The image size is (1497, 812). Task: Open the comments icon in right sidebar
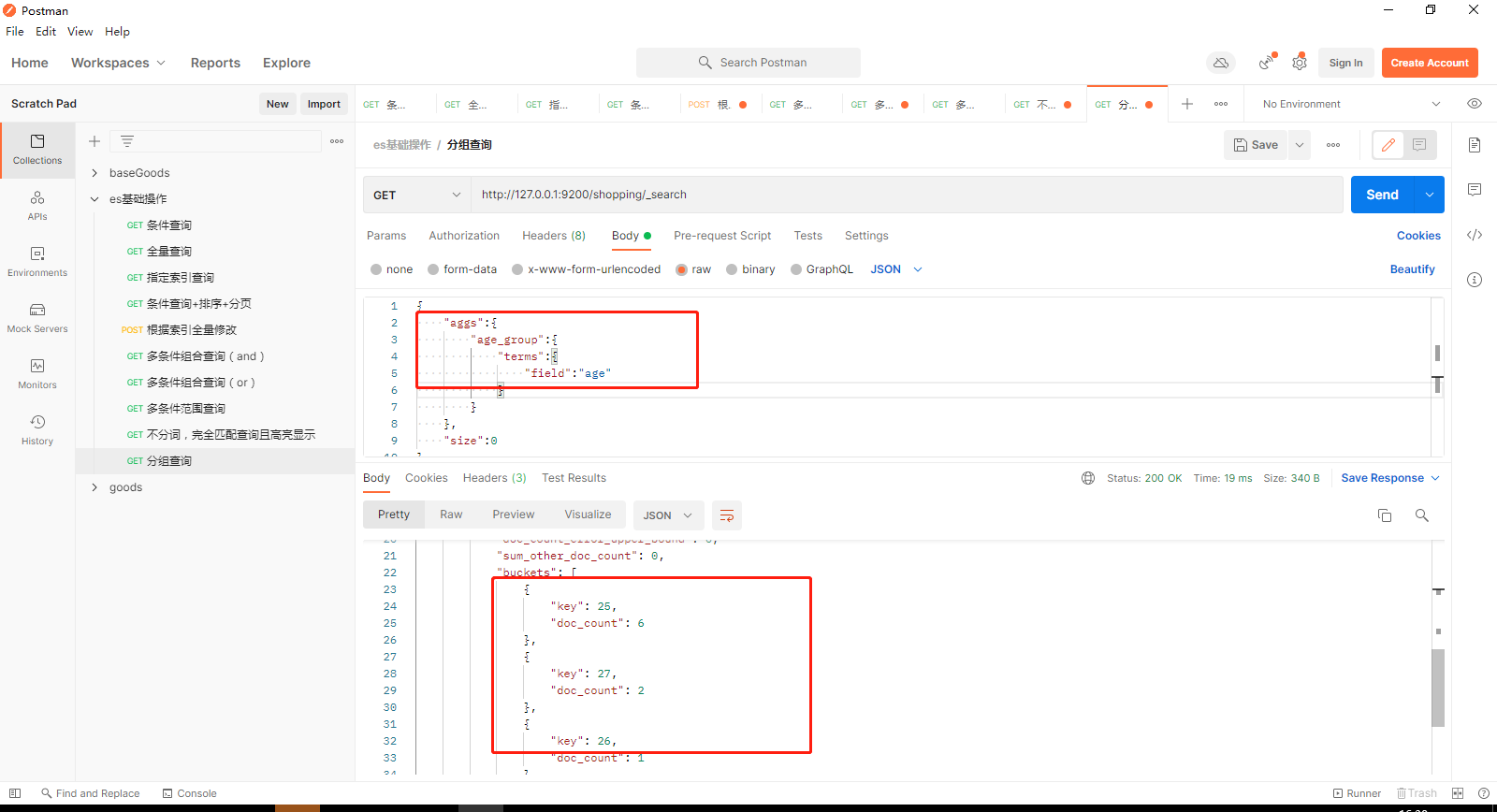pos(1475,190)
